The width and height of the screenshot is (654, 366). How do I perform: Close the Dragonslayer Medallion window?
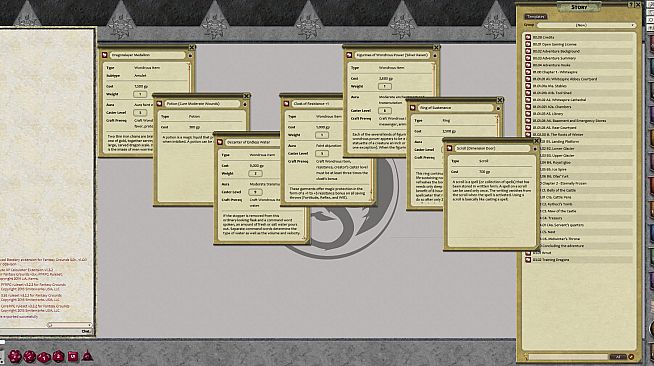[192, 48]
